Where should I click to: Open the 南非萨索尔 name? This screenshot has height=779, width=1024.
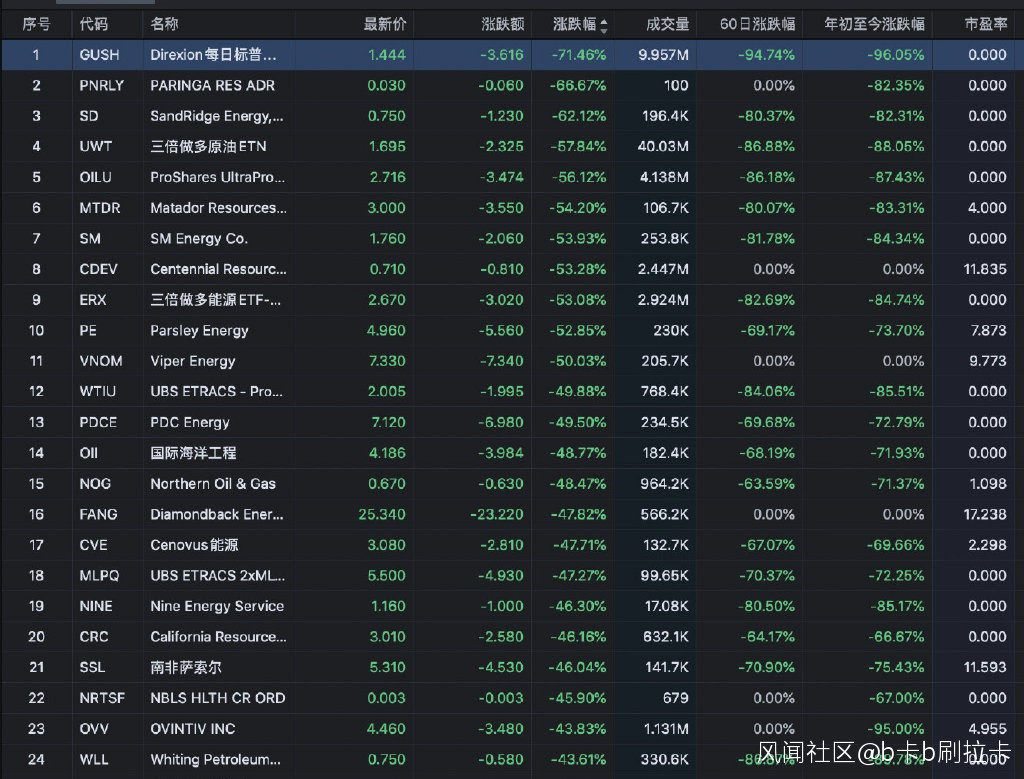(186, 667)
